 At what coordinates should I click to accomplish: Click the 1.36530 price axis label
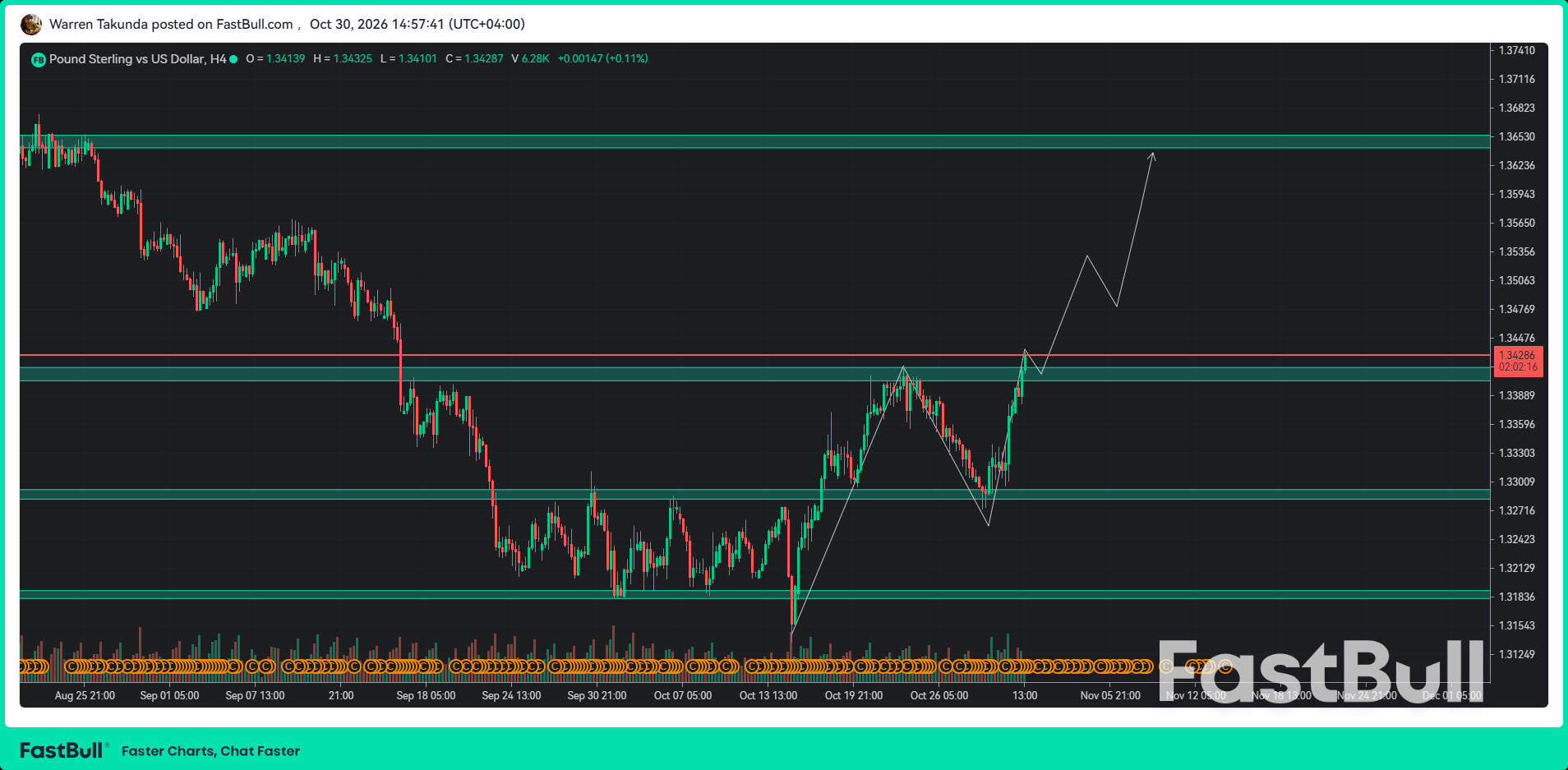[1517, 136]
